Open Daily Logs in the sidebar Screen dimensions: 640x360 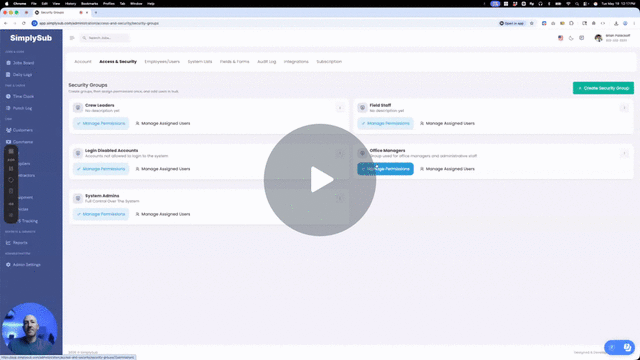(19, 75)
